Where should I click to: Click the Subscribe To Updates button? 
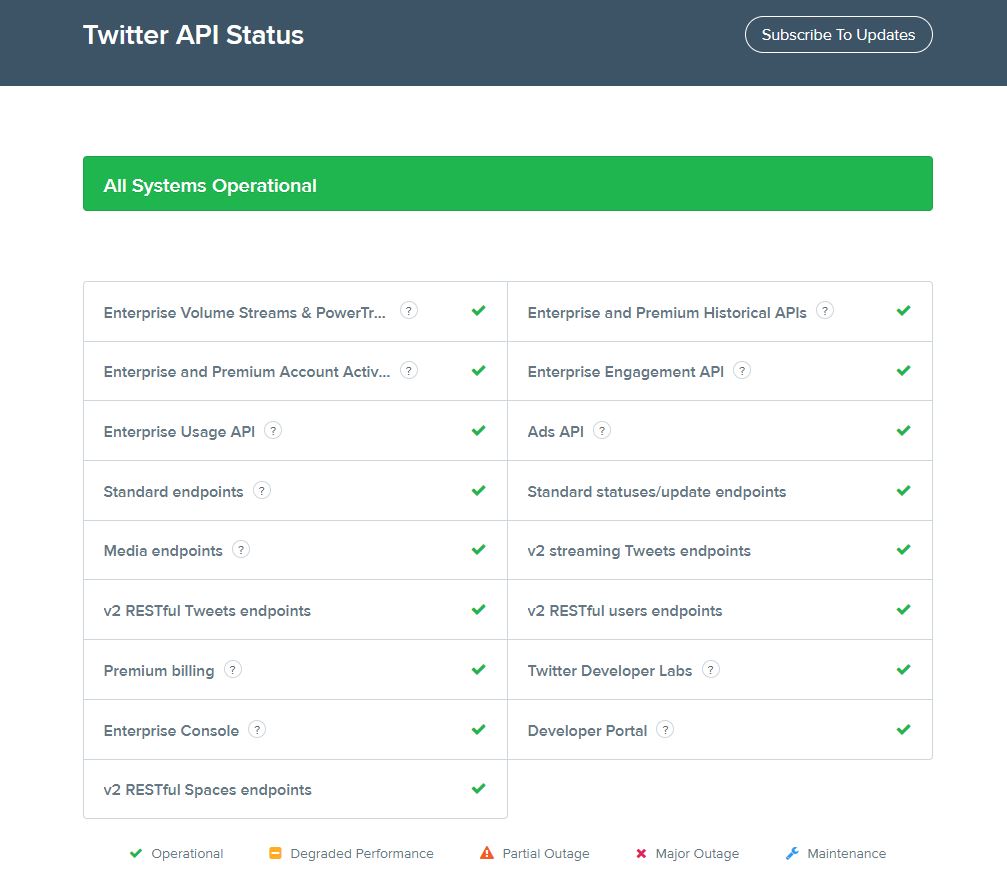point(838,35)
